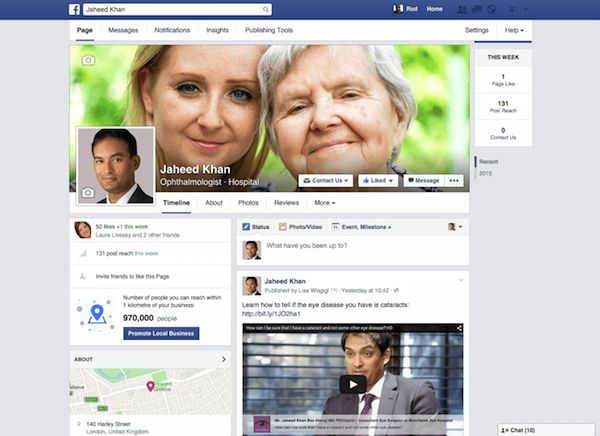Open the Help dropdown menu
This screenshot has width=600, height=436.
pyautogui.click(x=514, y=31)
